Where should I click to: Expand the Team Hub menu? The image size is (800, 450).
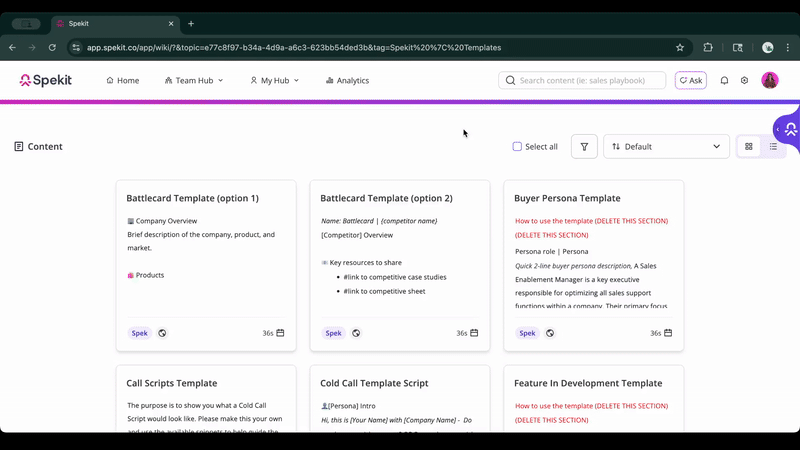(194, 81)
